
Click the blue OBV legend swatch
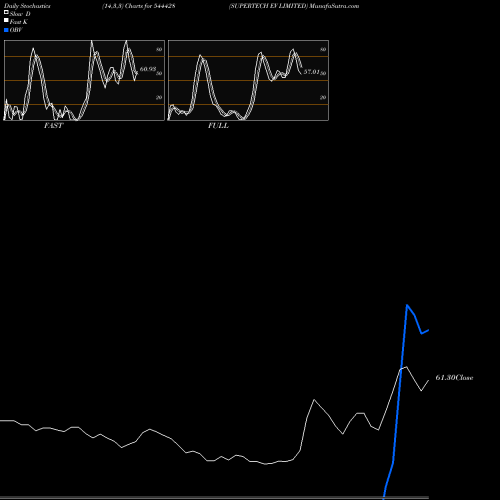click(x=6, y=30)
